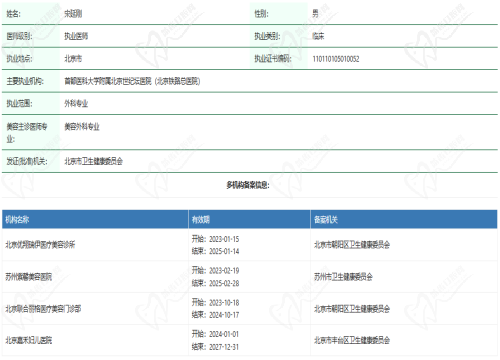Select 朝阳区卫生健康委员会 in the 2023-10-18 row
Screen dimensions: 500x360
pyautogui.click(x=352, y=309)
